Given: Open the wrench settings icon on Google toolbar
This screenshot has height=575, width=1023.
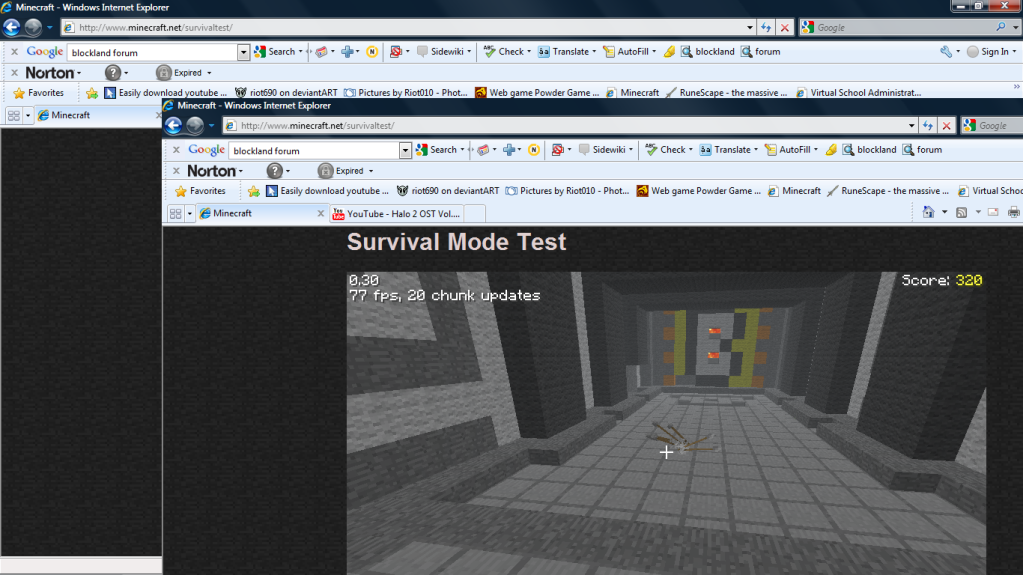Looking at the screenshot, I should (x=945, y=52).
